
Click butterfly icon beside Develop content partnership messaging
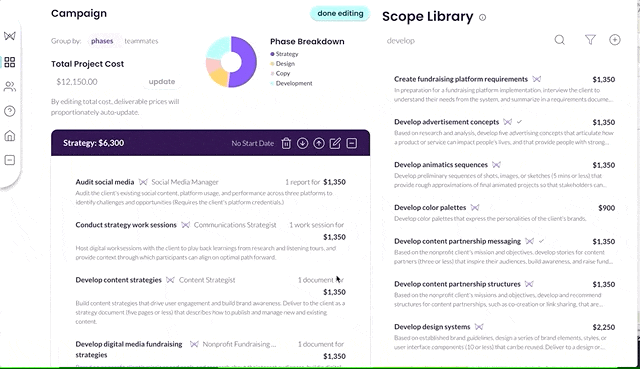click(529, 241)
